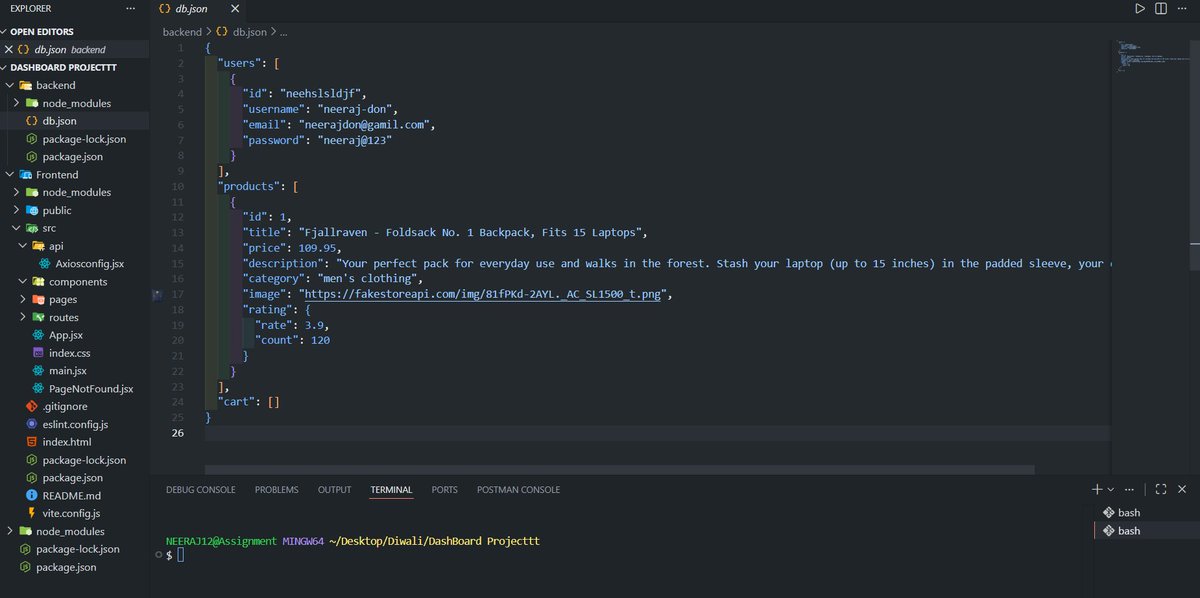Switch to DEBUG CONSOLE panel tab

tap(201, 490)
